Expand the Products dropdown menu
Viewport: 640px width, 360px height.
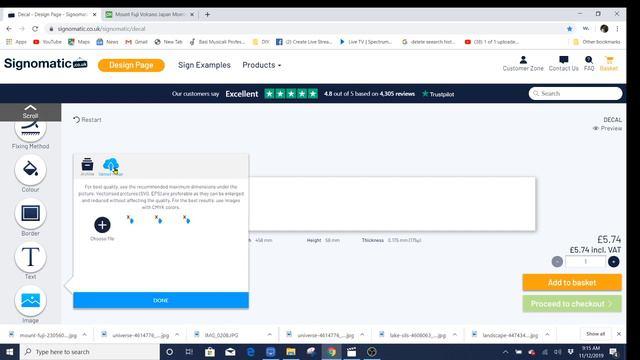262,65
